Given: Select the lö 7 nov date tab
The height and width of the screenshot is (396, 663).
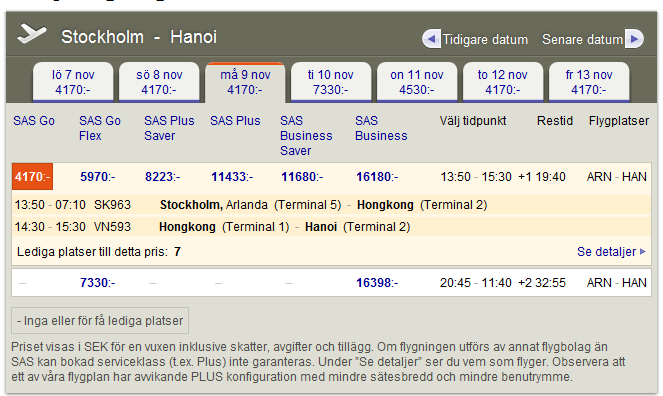Looking at the screenshot, I should [x=73, y=82].
